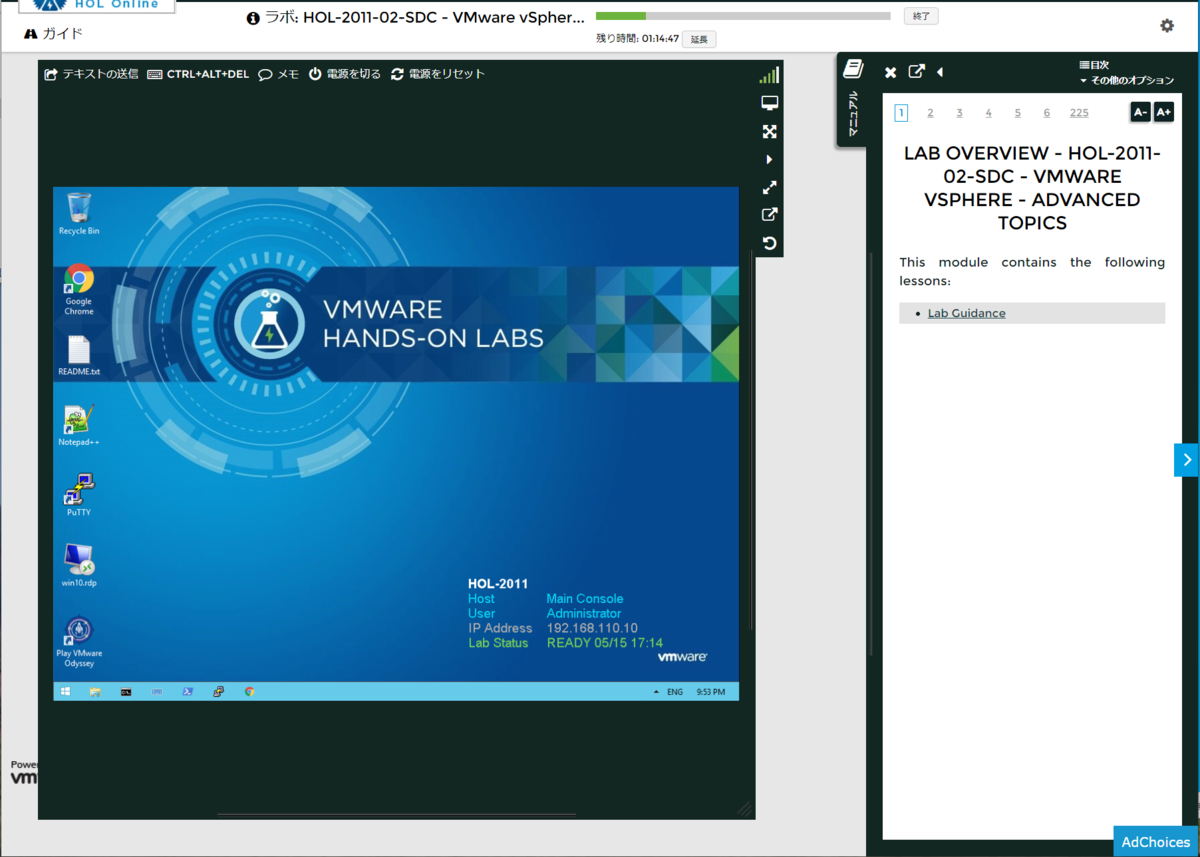The width and height of the screenshot is (1200, 857).
Task: Click the console corner resize handle
Action: [x=745, y=809]
